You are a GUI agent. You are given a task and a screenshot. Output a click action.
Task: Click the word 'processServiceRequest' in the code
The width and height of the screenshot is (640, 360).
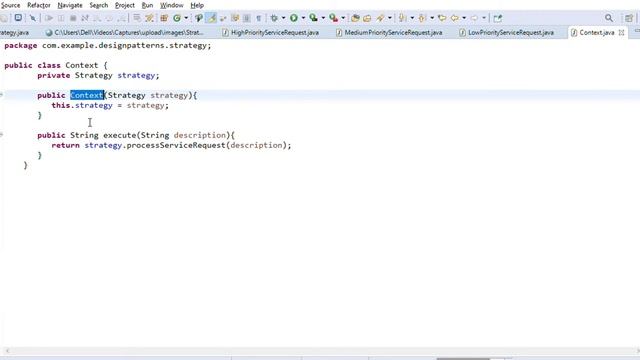point(176,145)
